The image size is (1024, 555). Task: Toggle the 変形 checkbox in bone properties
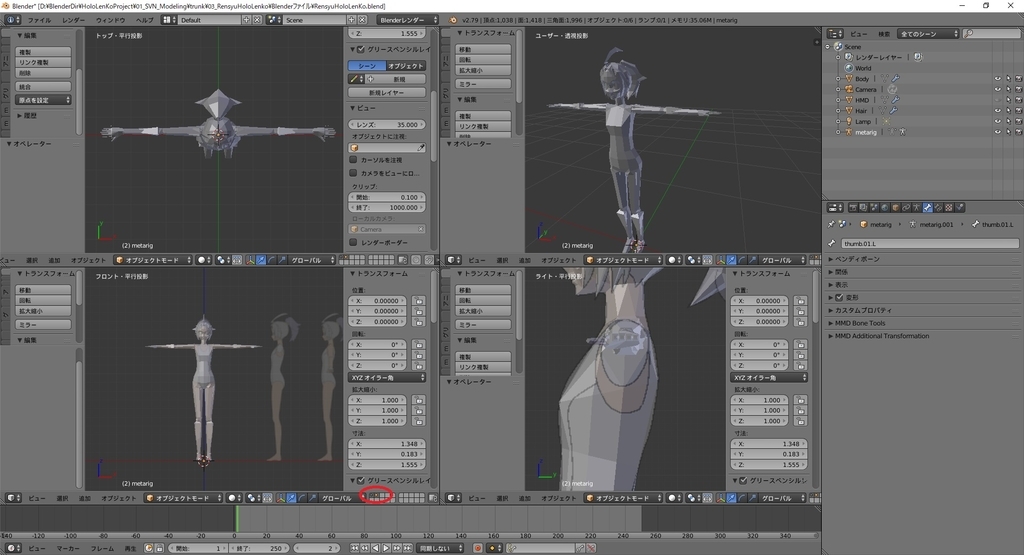[x=840, y=297]
